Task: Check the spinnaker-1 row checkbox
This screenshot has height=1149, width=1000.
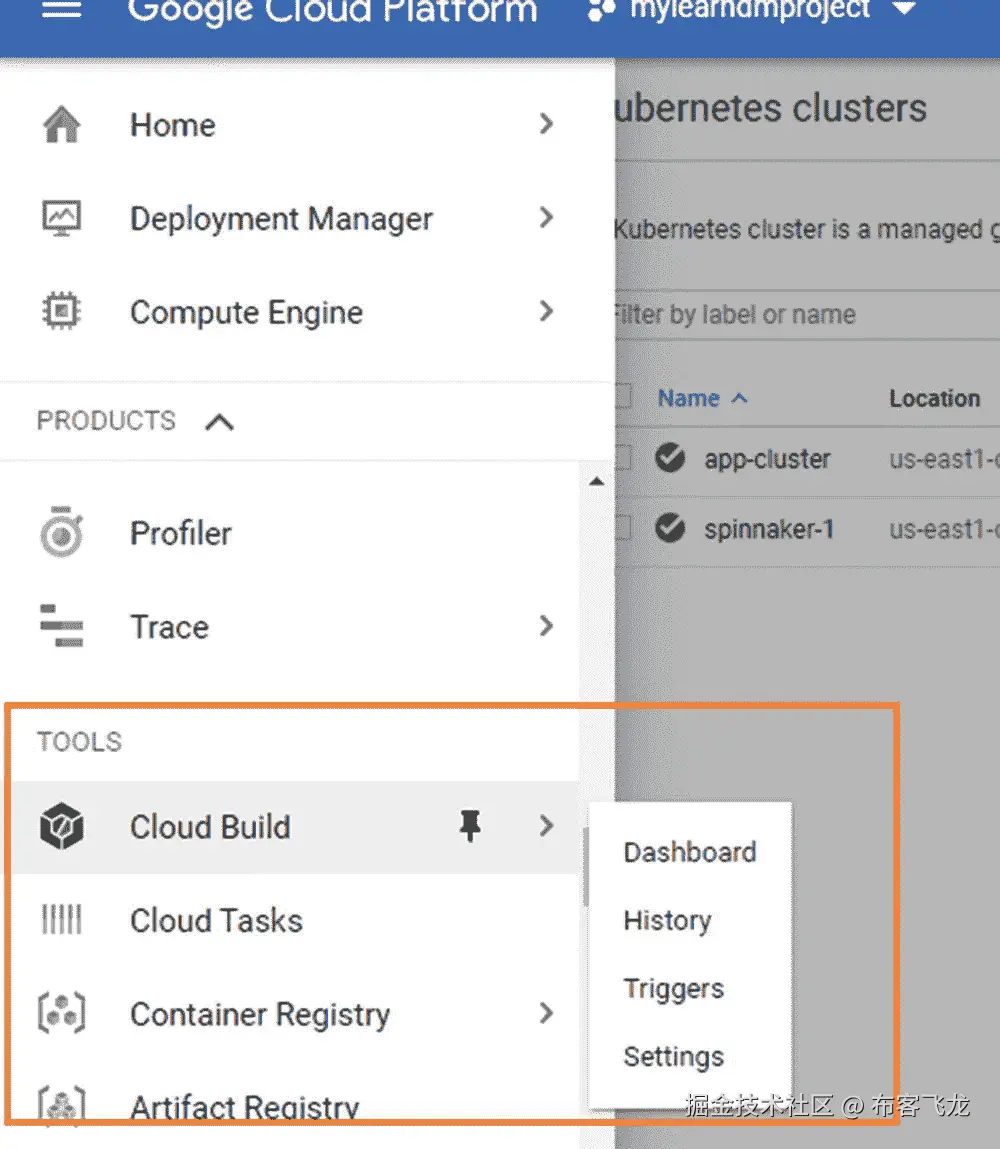Action: [623, 528]
